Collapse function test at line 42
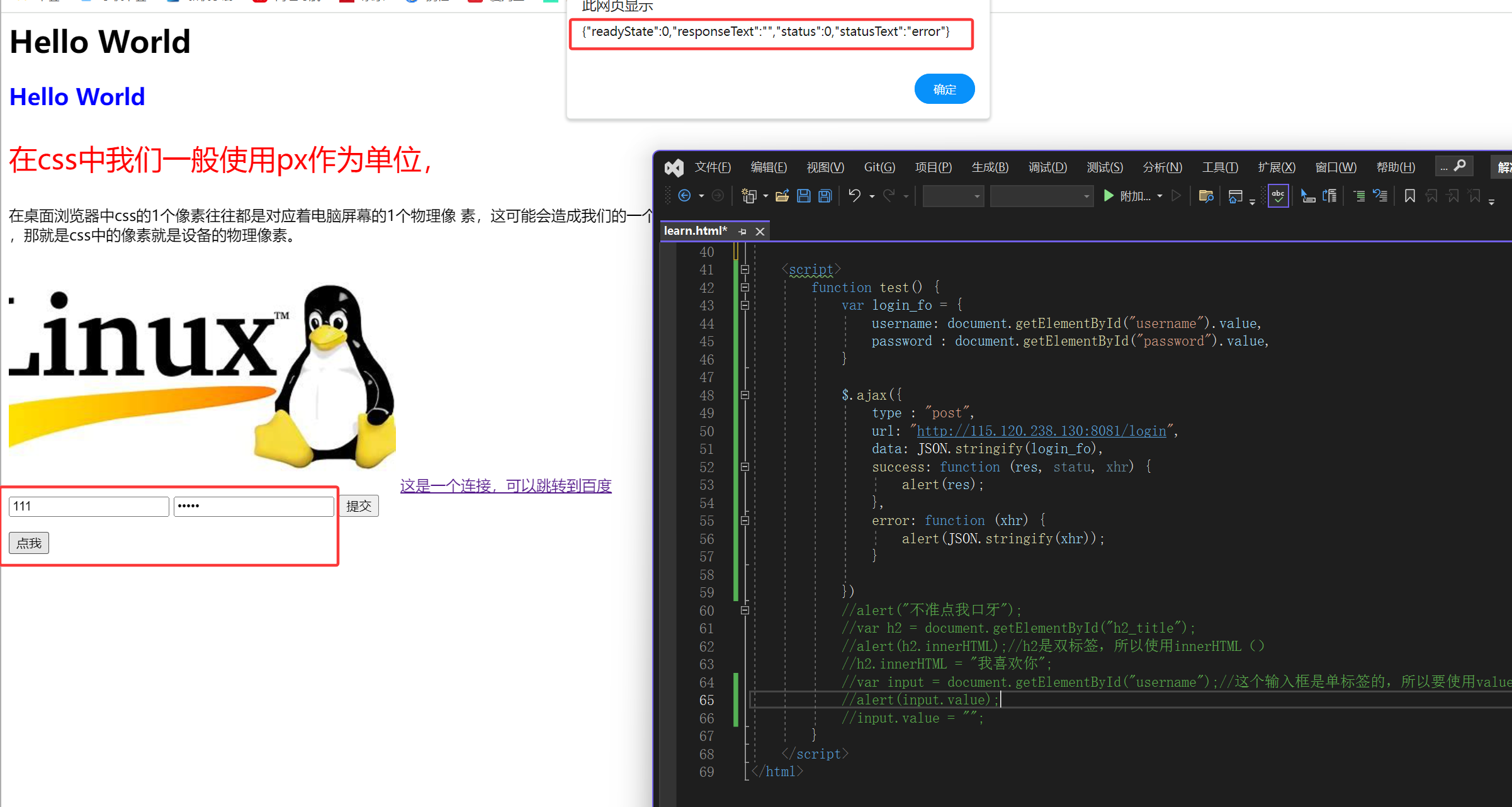This screenshot has width=1512, height=807. coord(745,288)
